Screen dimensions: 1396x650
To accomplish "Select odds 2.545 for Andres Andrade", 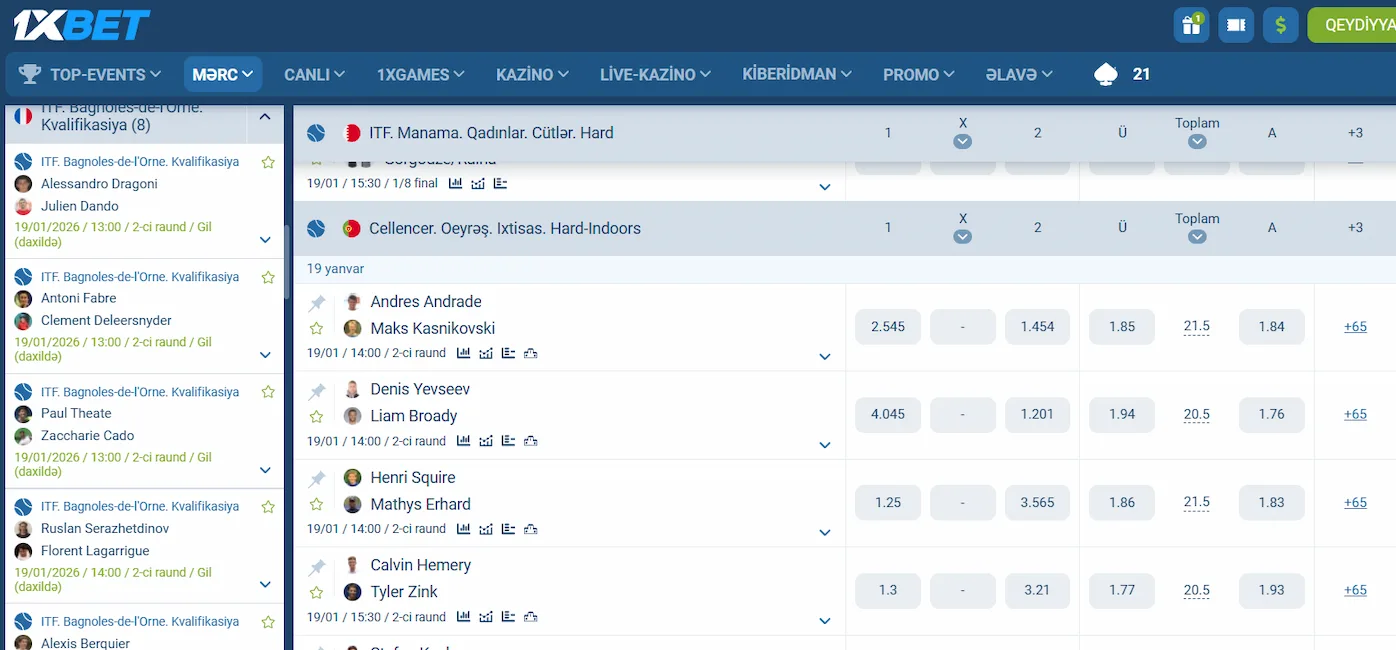I will (887, 326).
